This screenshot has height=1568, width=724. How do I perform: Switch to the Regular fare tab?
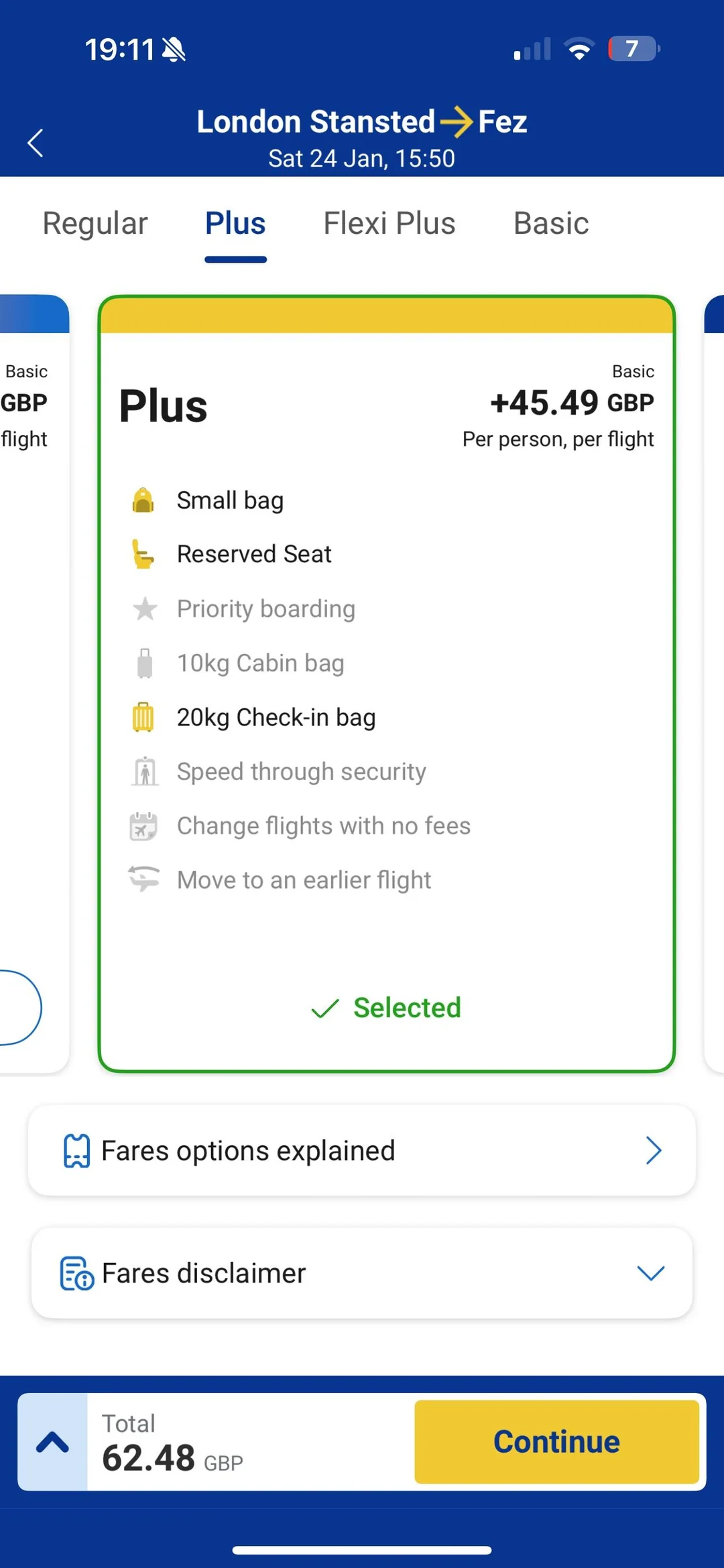(x=95, y=224)
